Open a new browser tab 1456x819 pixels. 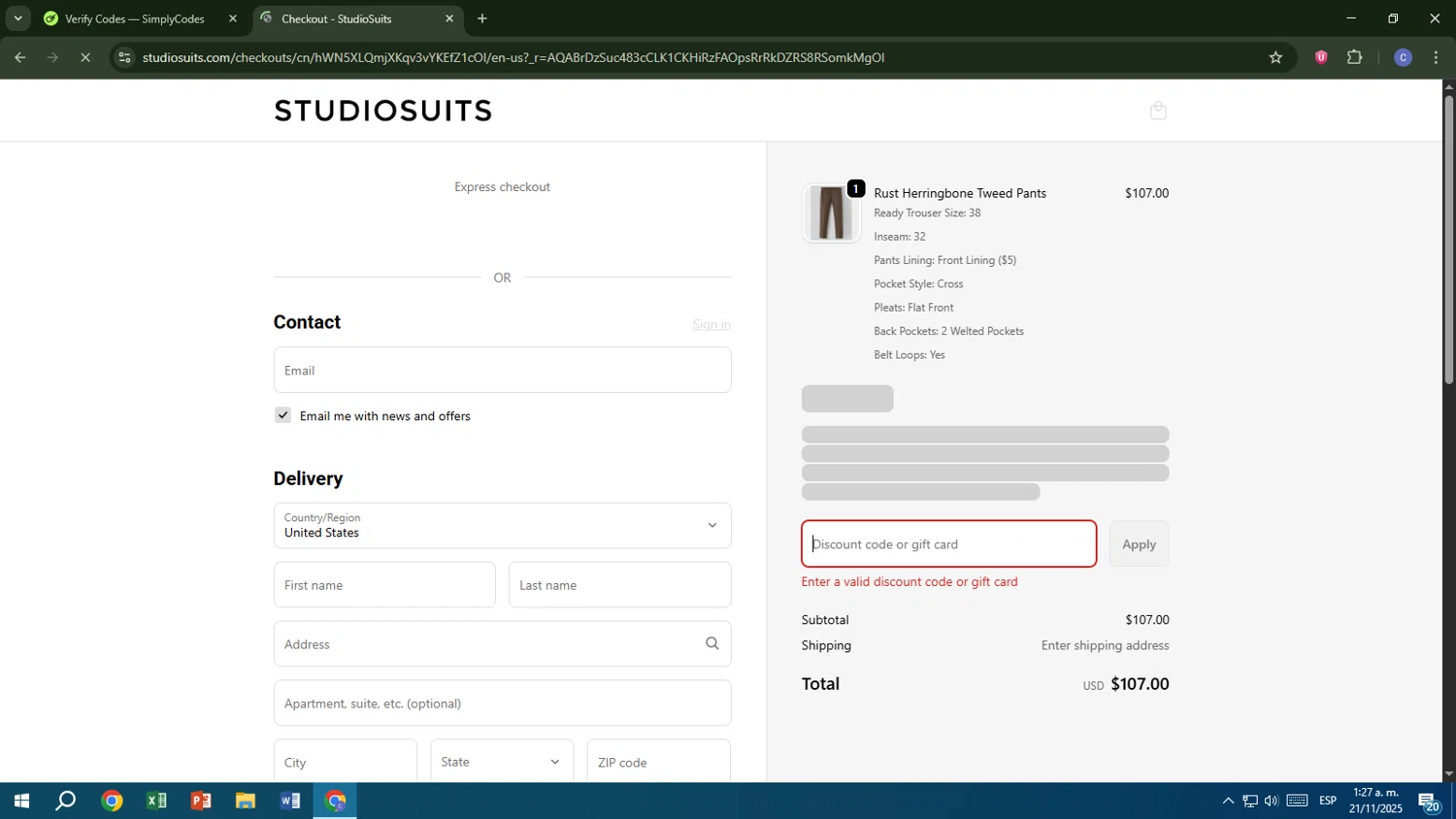[x=482, y=18]
